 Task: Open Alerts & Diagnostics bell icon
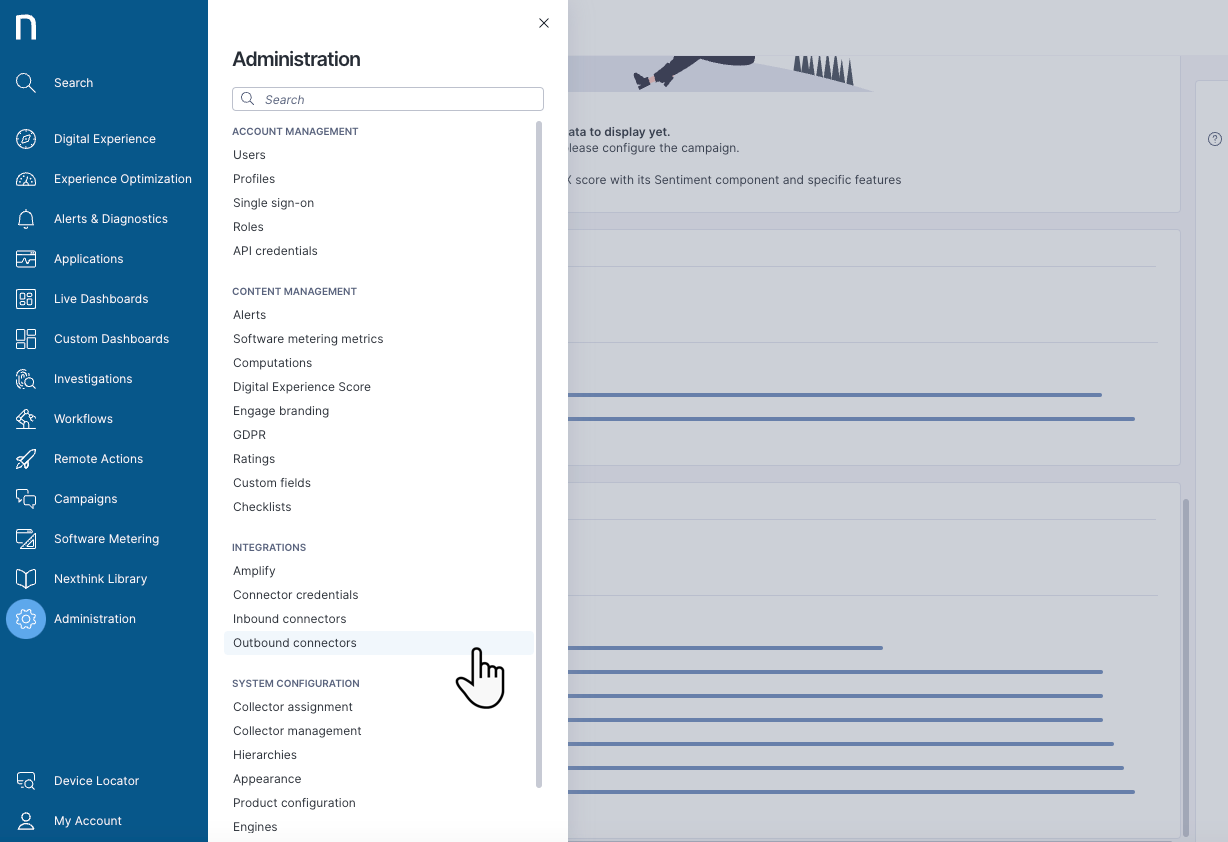pos(26,219)
